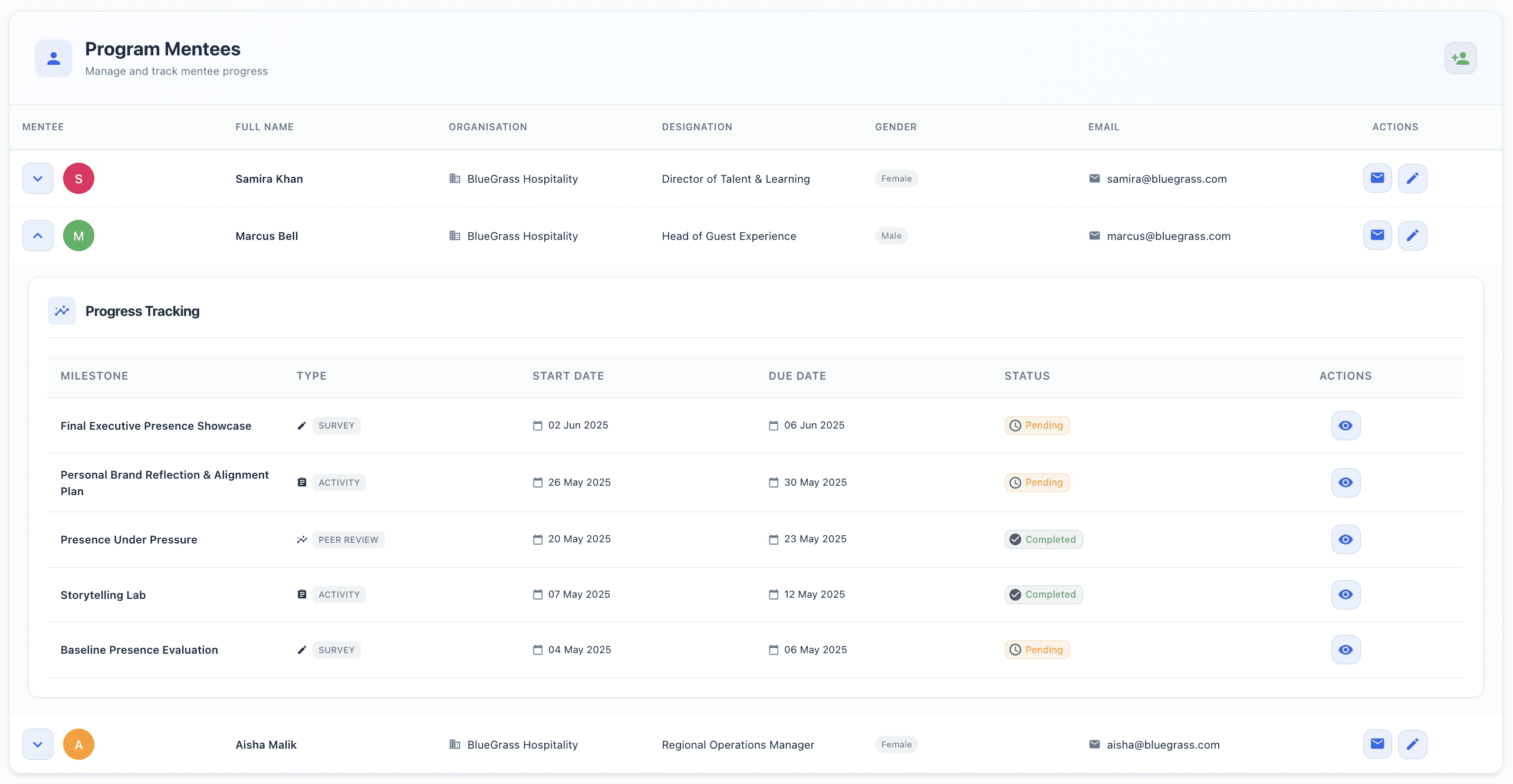Click the Due Date column header
Image resolution: width=1513 pixels, height=784 pixels.
pos(797,376)
